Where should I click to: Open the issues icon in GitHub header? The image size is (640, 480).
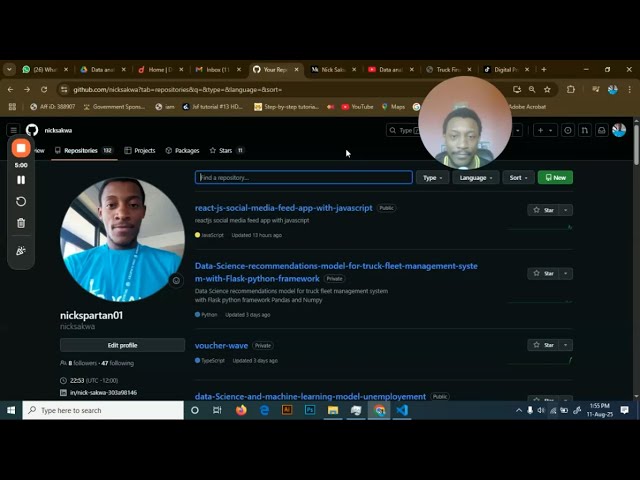click(567, 130)
